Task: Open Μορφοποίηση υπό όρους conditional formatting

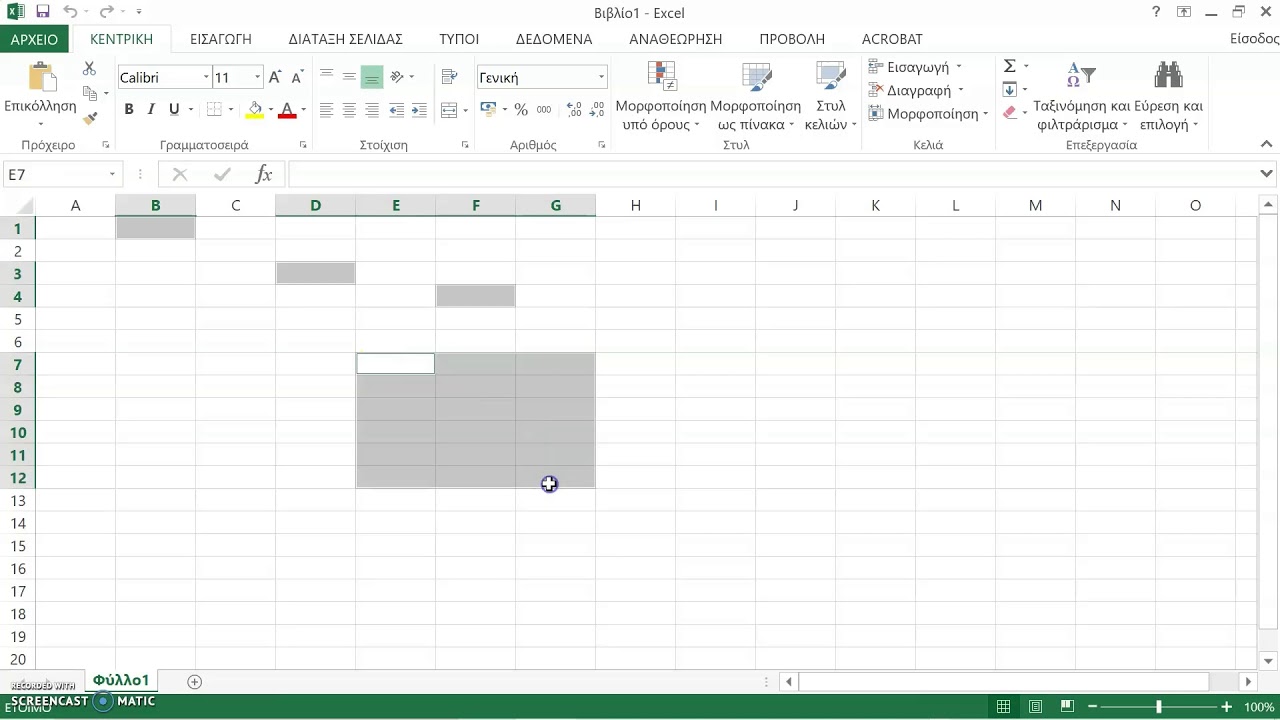Action: pyautogui.click(x=661, y=95)
